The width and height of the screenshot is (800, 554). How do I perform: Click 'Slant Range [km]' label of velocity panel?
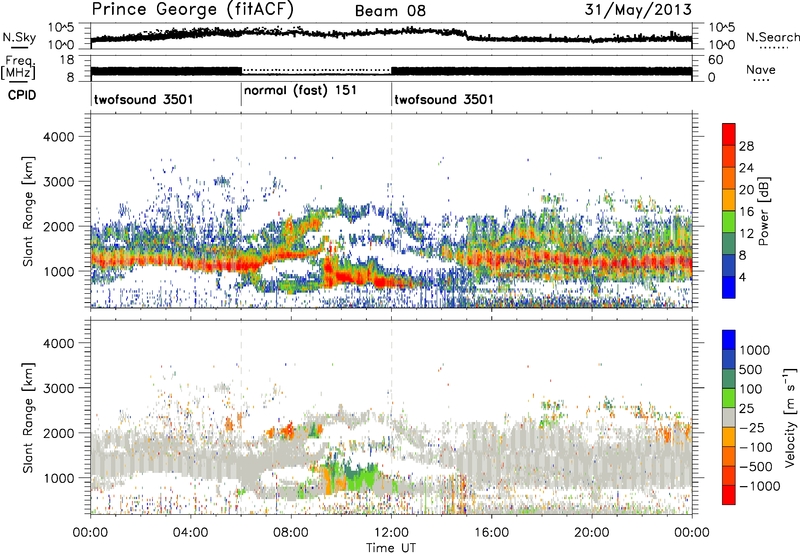coord(28,418)
